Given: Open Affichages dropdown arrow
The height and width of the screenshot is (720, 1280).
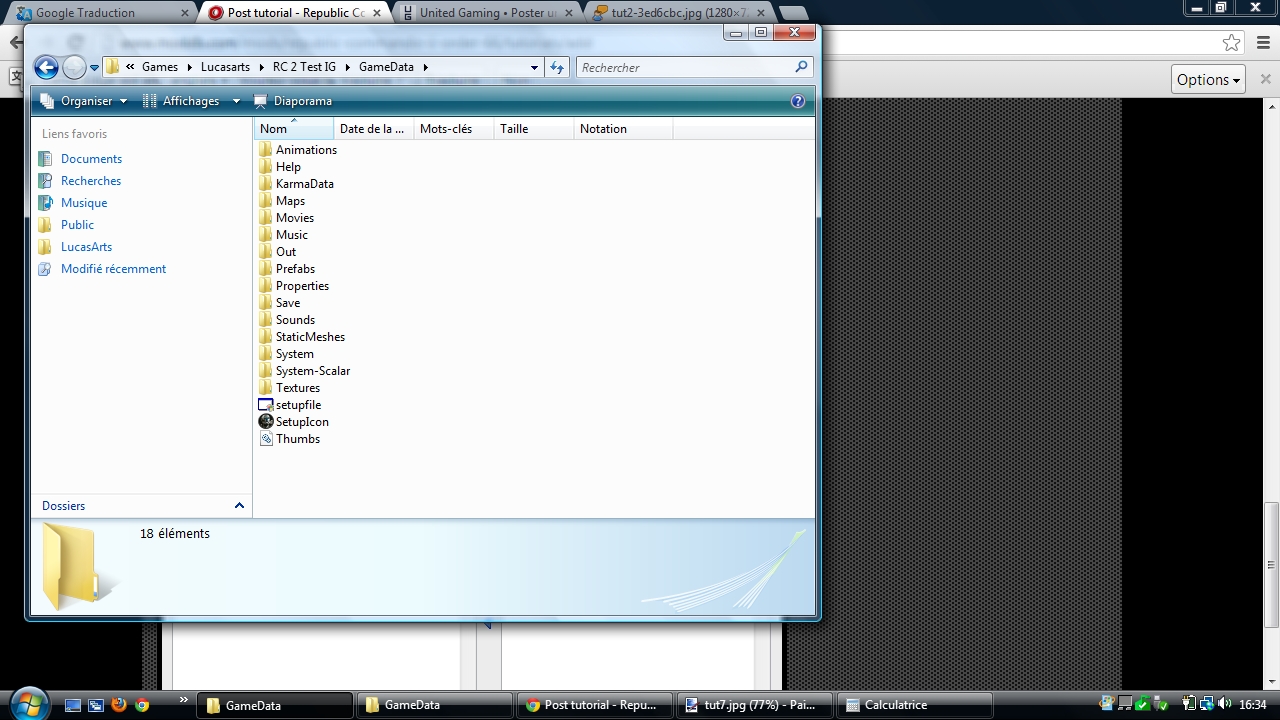Looking at the screenshot, I should [236, 101].
